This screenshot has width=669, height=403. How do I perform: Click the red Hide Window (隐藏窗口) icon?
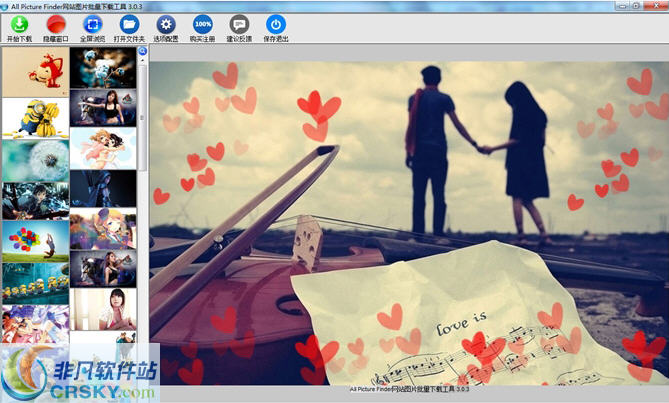coord(56,25)
